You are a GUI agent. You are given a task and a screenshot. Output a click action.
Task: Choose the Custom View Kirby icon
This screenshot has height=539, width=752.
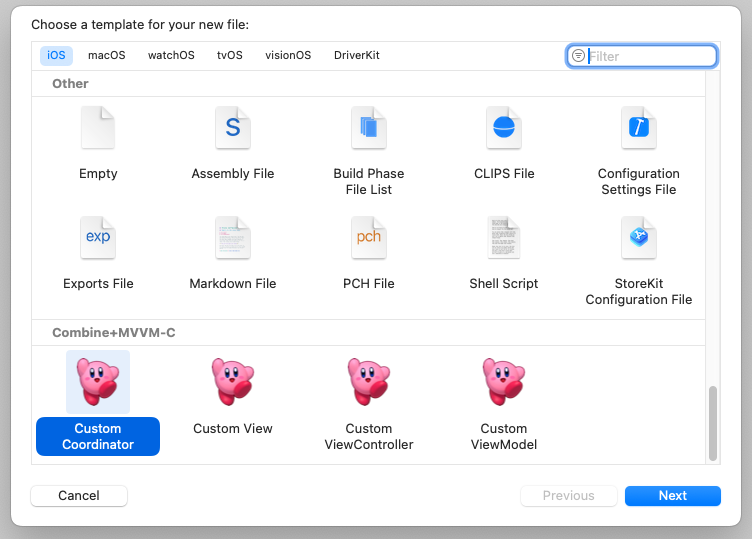pyautogui.click(x=233, y=382)
